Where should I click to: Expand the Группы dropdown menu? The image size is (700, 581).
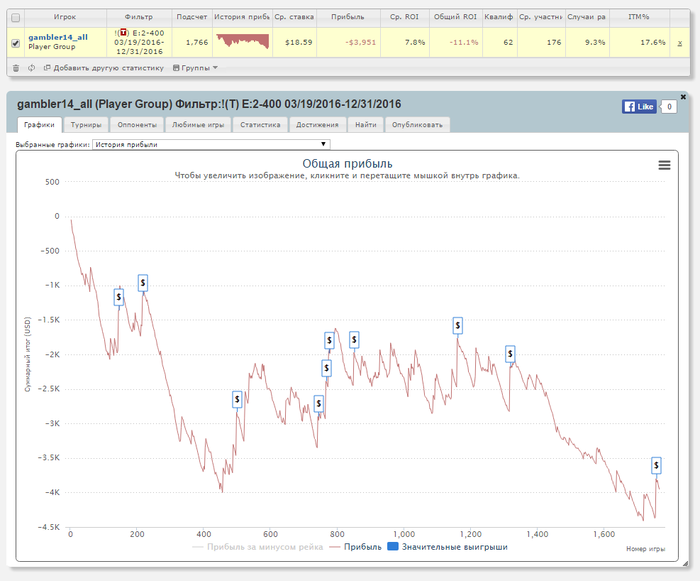[x=195, y=68]
